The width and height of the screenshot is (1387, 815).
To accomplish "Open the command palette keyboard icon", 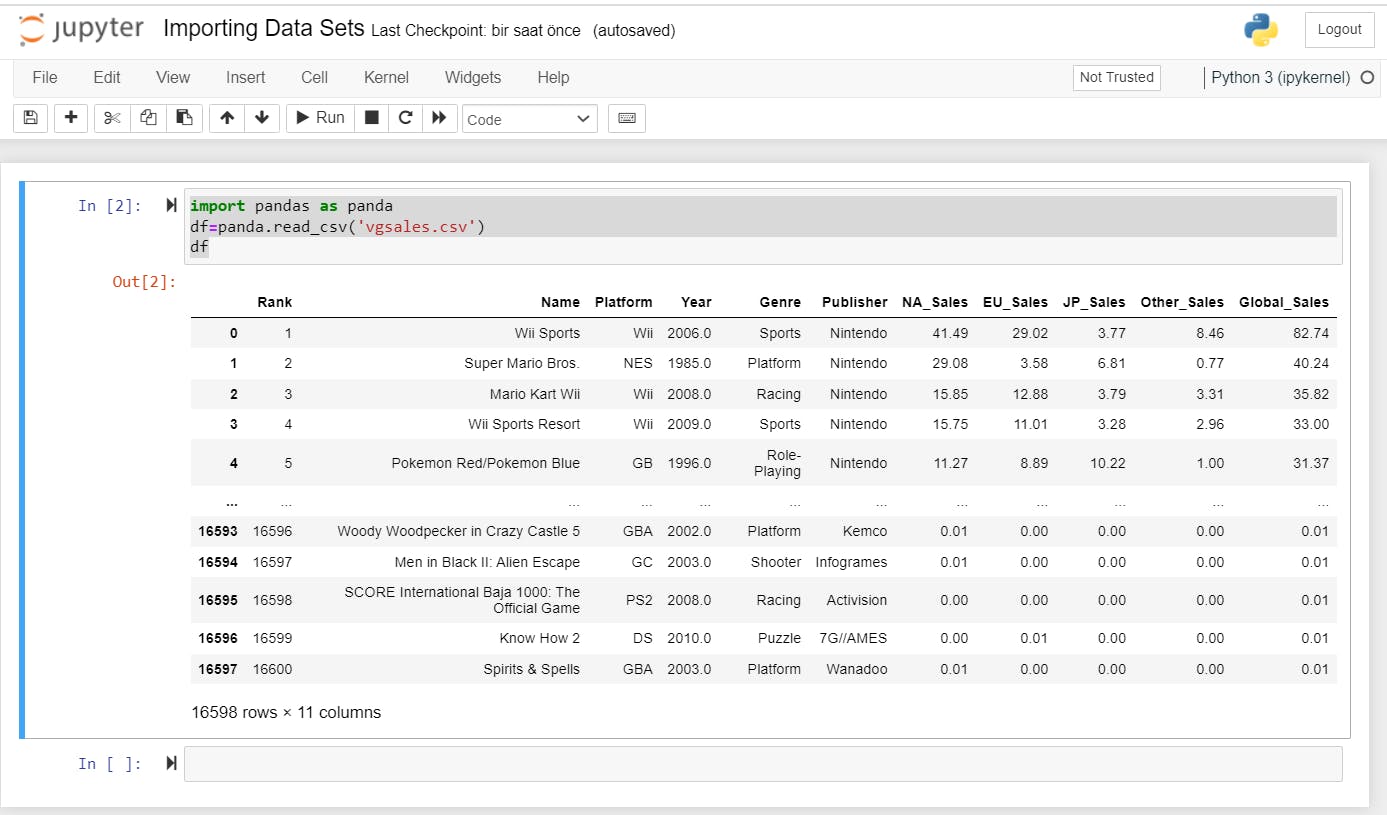I will coord(627,118).
